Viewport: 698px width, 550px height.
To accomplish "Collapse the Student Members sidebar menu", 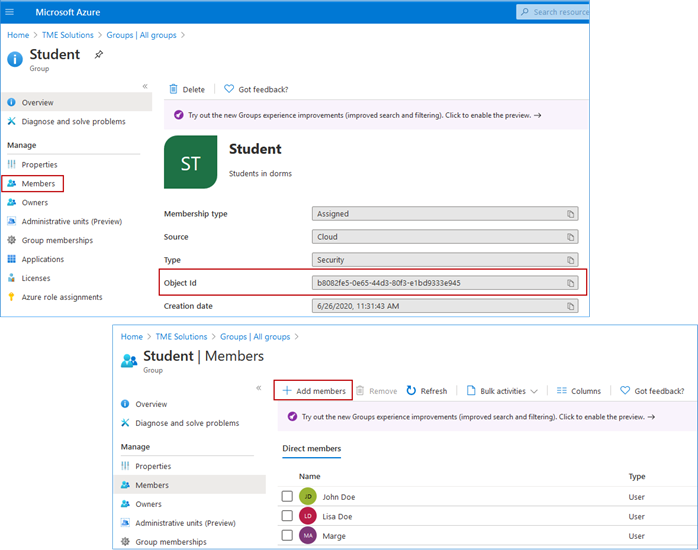I will point(259,388).
